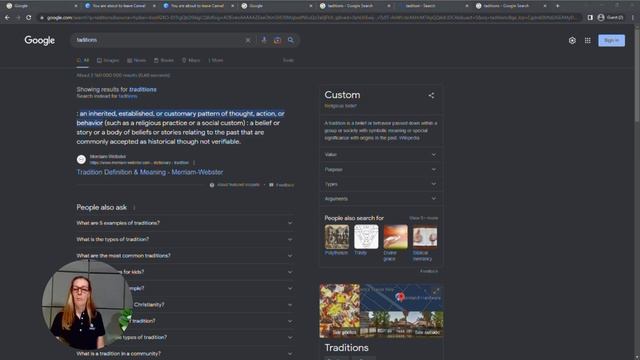
Task: Click the Merriam-Webster URL breadcrumb text
Action: 139,162
